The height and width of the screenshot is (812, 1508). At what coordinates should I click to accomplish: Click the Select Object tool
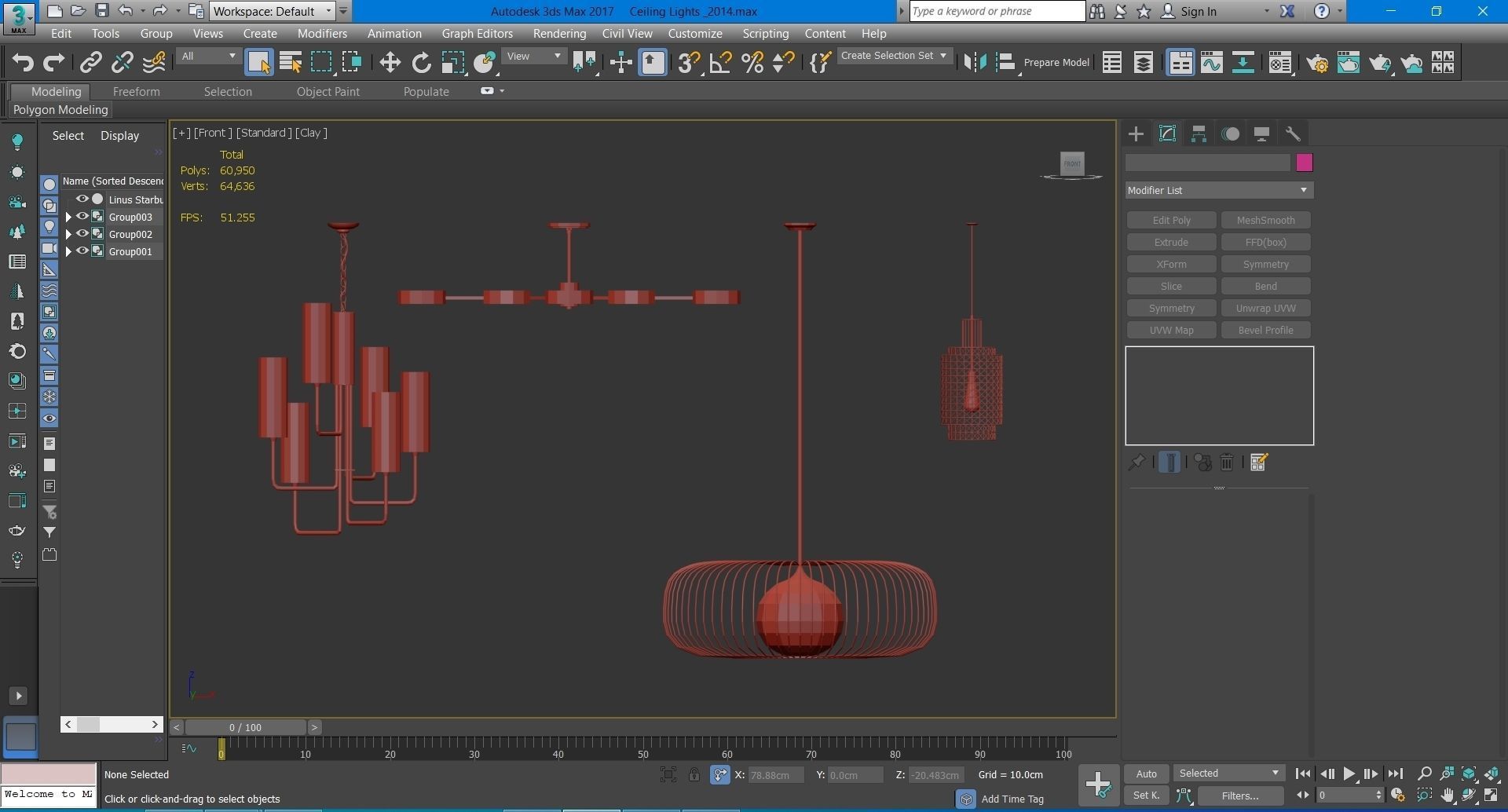258,63
